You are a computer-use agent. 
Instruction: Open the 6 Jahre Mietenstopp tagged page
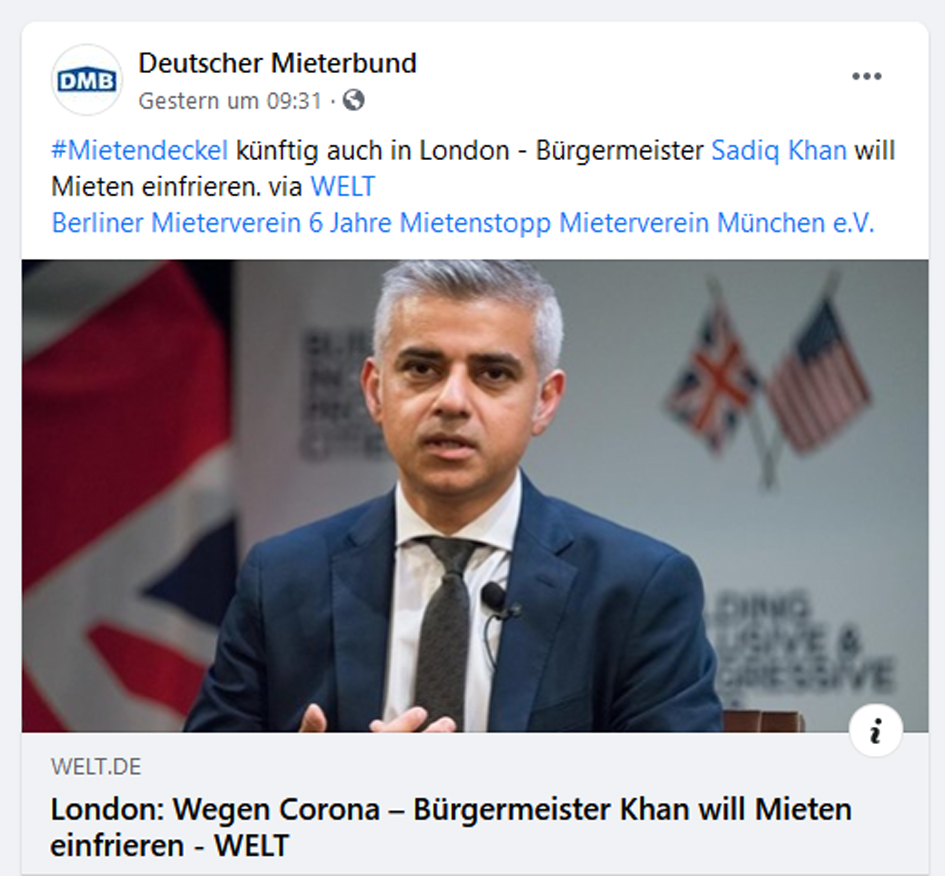click(x=430, y=223)
